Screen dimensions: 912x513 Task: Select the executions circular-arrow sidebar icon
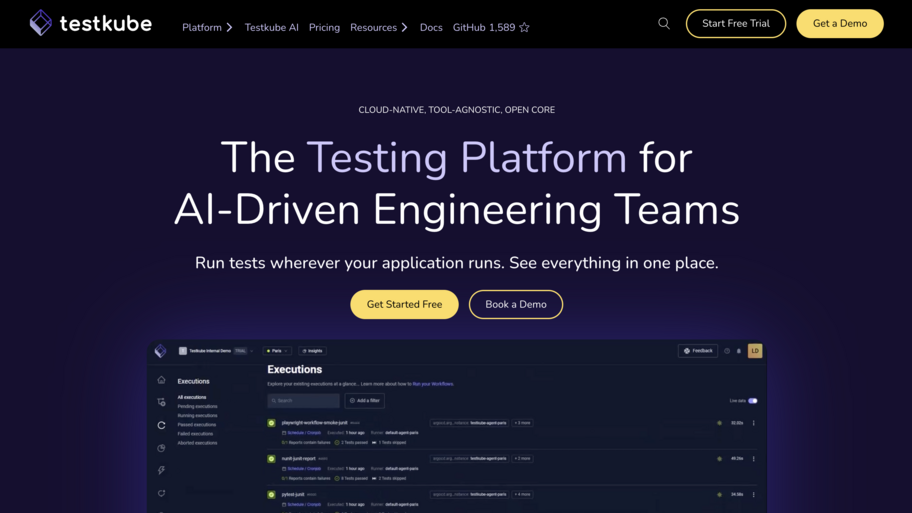pos(161,425)
